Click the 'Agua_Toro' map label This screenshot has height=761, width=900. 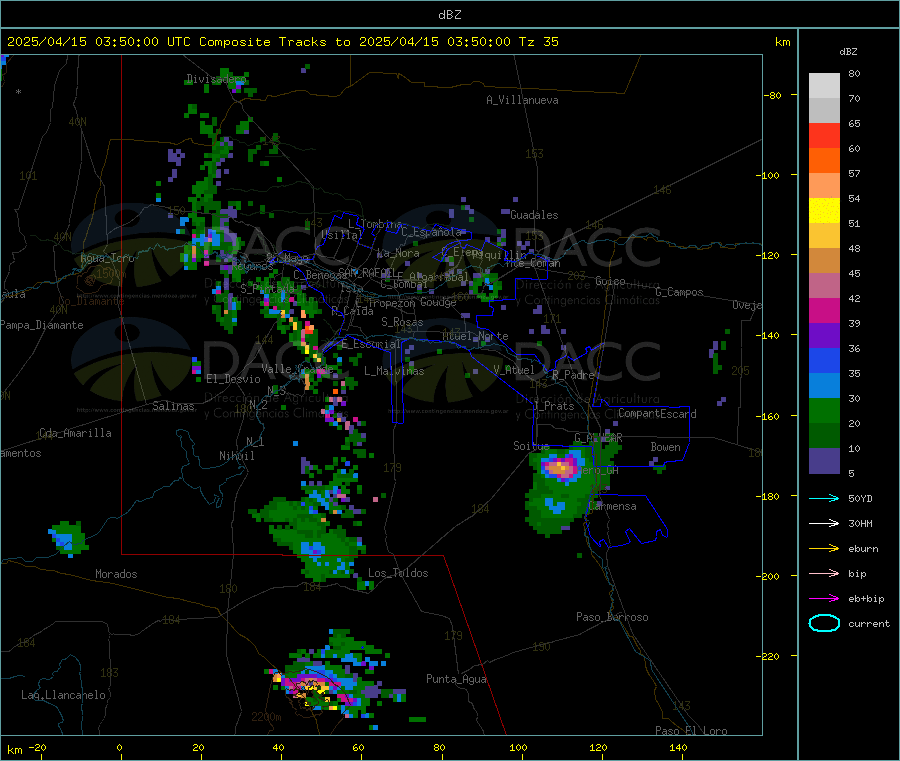pyautogui.click(x=107, y=258)
